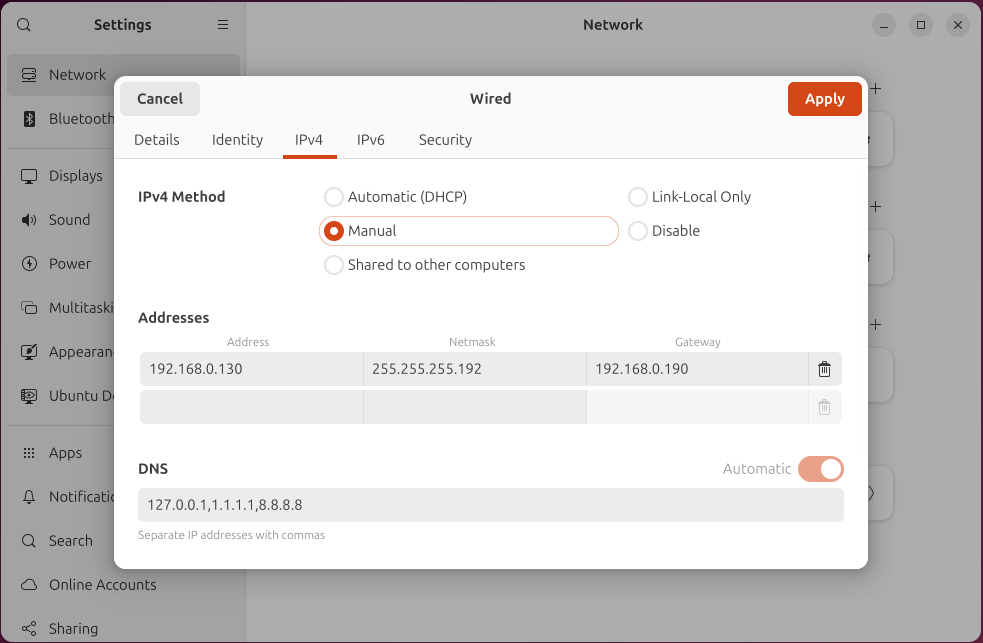Turn off Automatic DNS switch
983x643 pixels.
pos(820,469)
